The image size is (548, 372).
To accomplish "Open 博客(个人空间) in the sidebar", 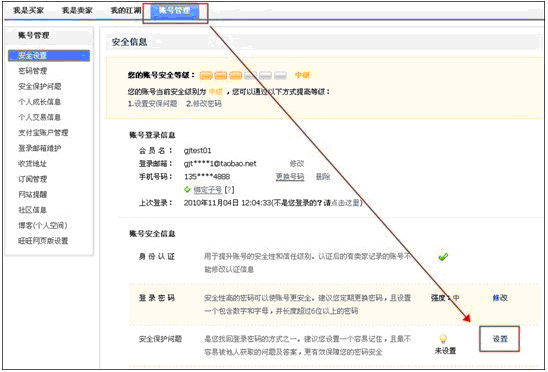I will coord(43,226).
